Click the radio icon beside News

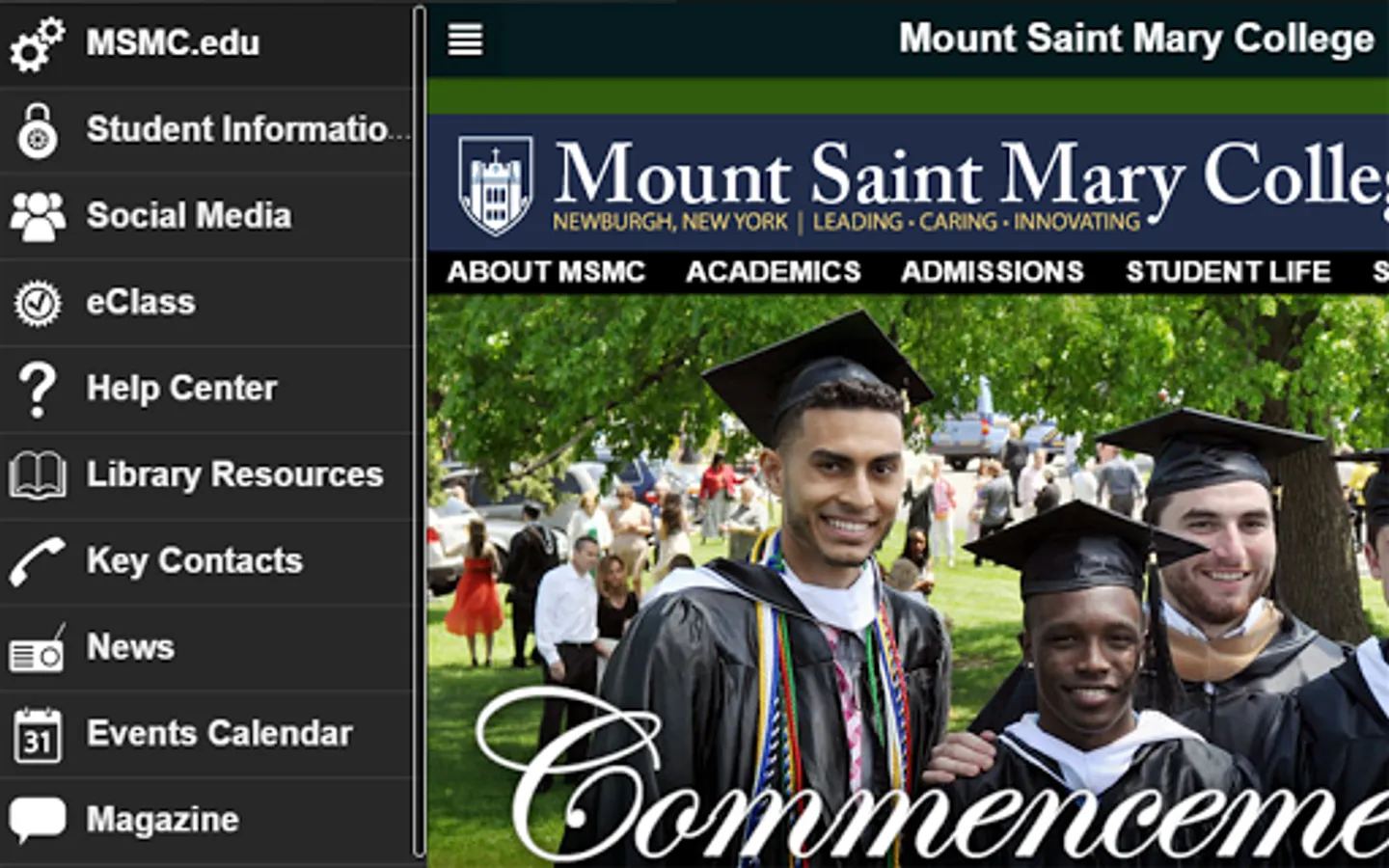[38, 648]
